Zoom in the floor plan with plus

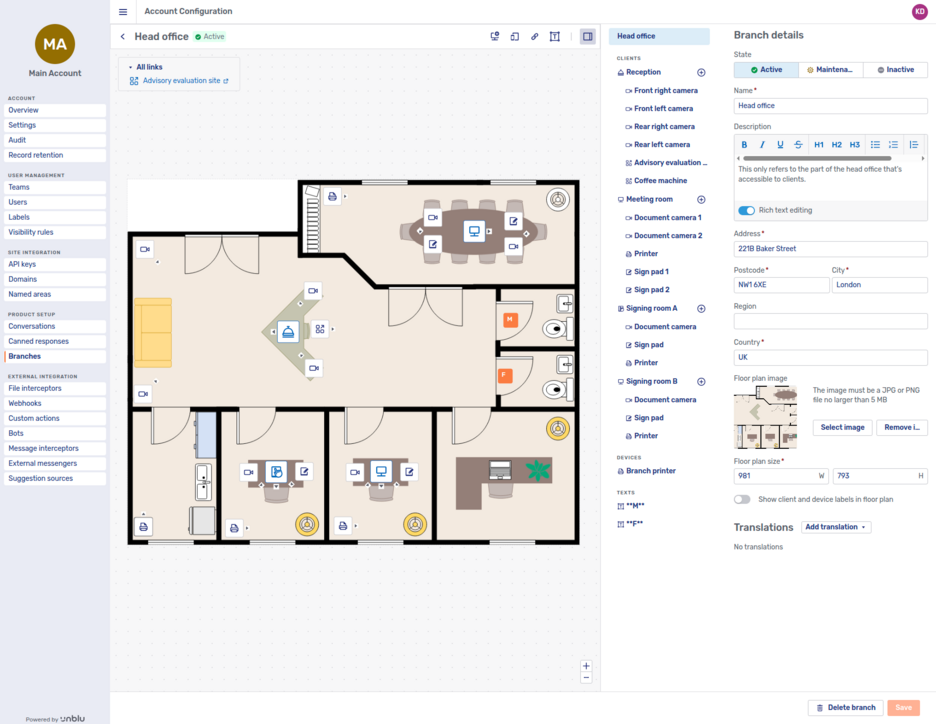tap(586, 666)
